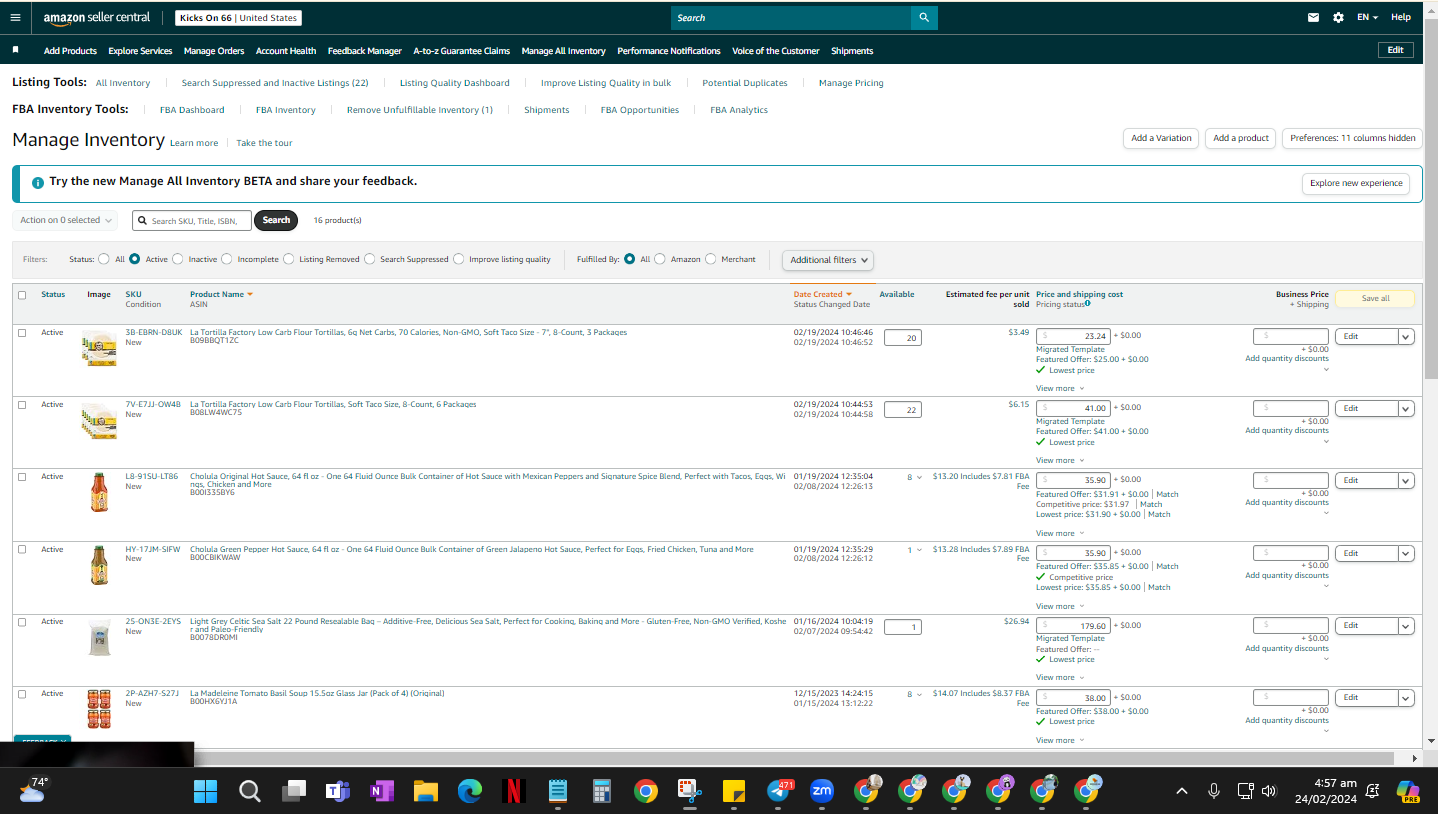The image size is (1438, 814).
Task: Select the Inactive status filter
Action: click(178, 259)
